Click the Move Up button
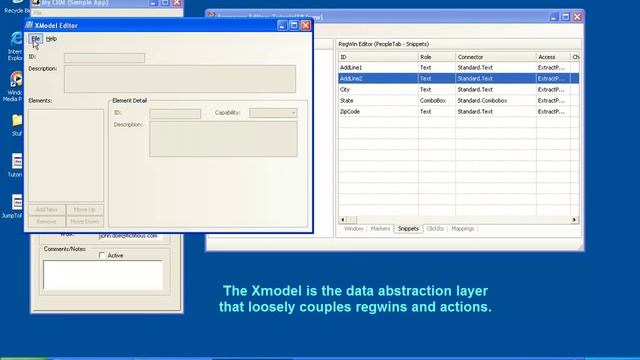Image resolution: width=640 pixels, height=360 pixels. tap(84, 210)
